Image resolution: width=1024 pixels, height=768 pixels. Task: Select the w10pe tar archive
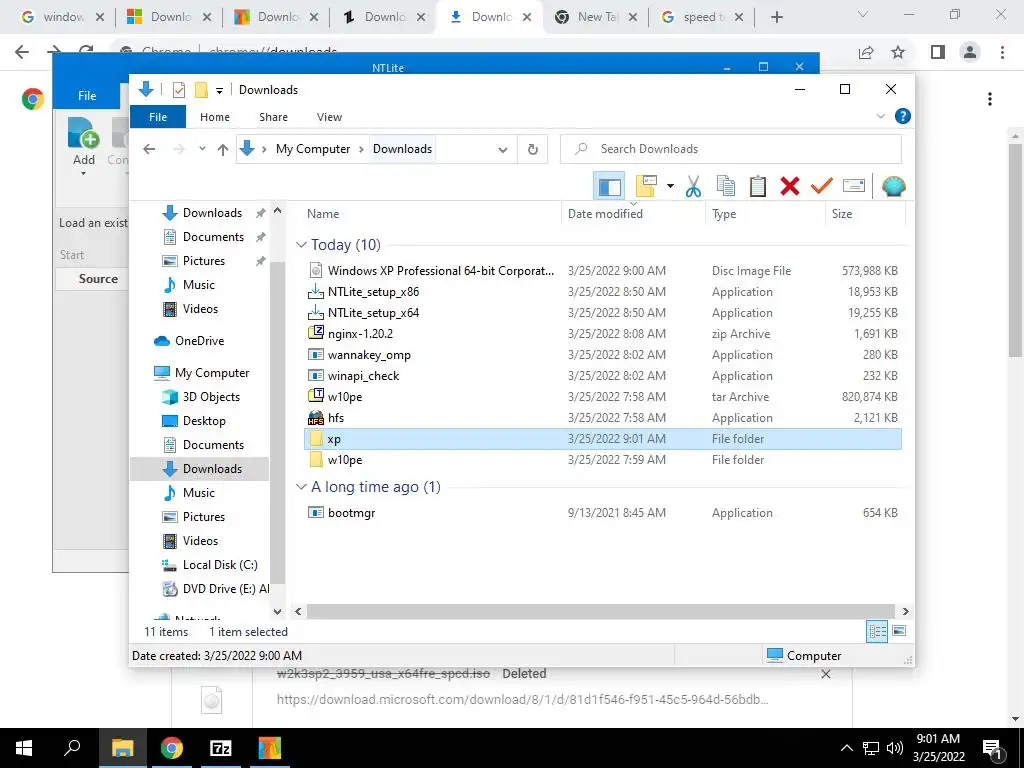point(603,396)
